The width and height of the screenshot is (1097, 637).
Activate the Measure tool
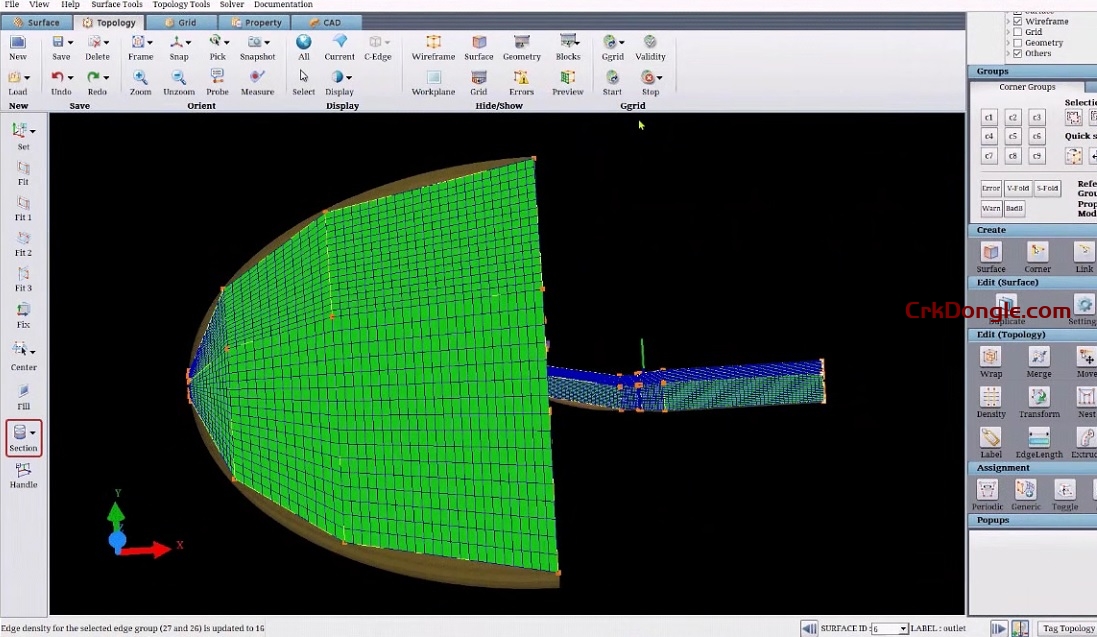coord(257,80)
